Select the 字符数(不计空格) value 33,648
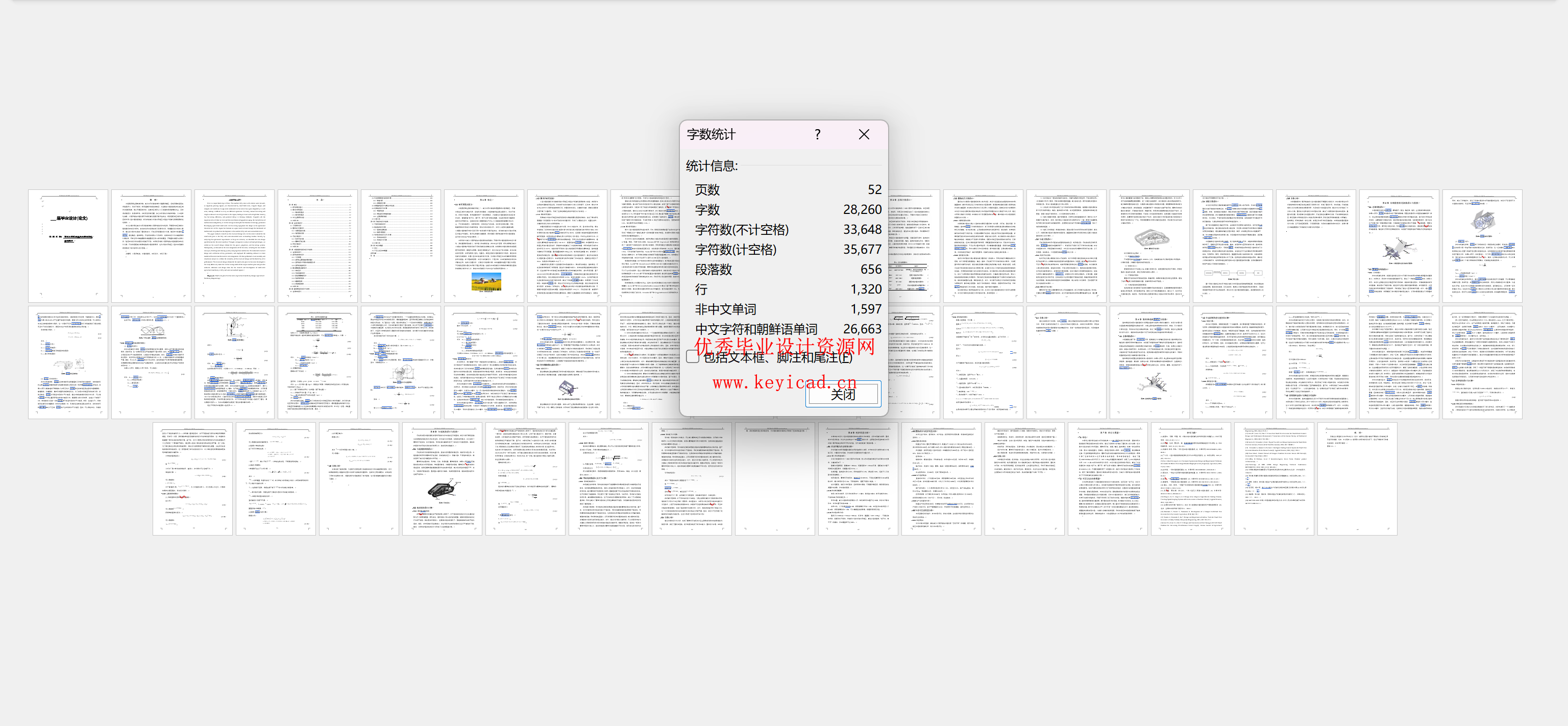The width and height of the screenshot is (1568, 726). click(x=862, y=230)
